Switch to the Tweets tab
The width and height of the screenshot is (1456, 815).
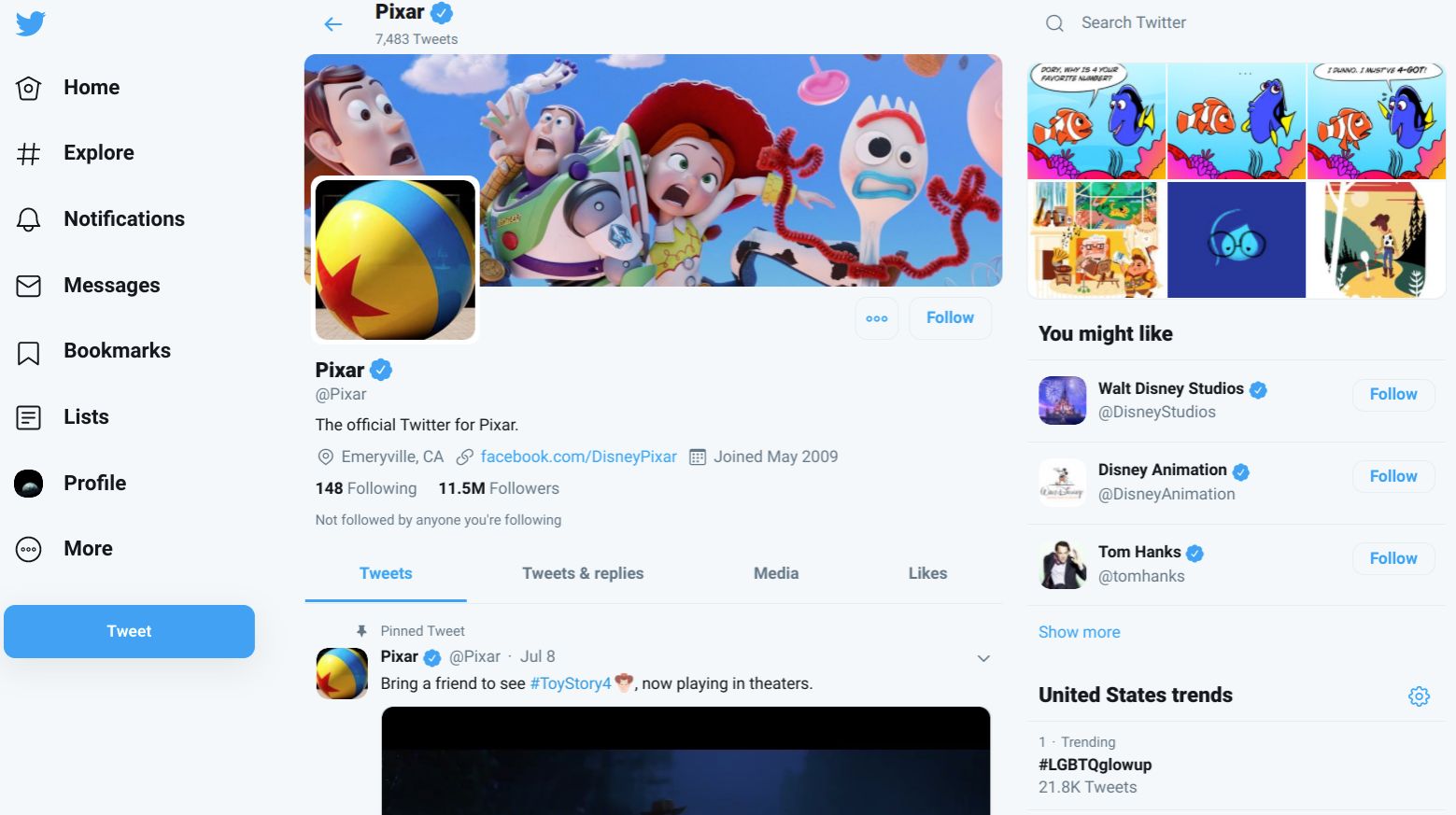386,573
